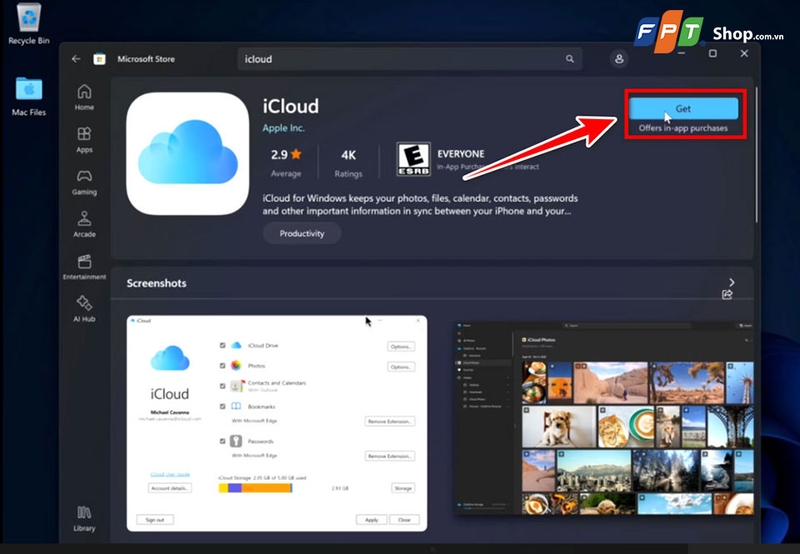Open the Recycle Bin desktop icon
The width and height of the screenshot is (800, 554).
(29, 23)
